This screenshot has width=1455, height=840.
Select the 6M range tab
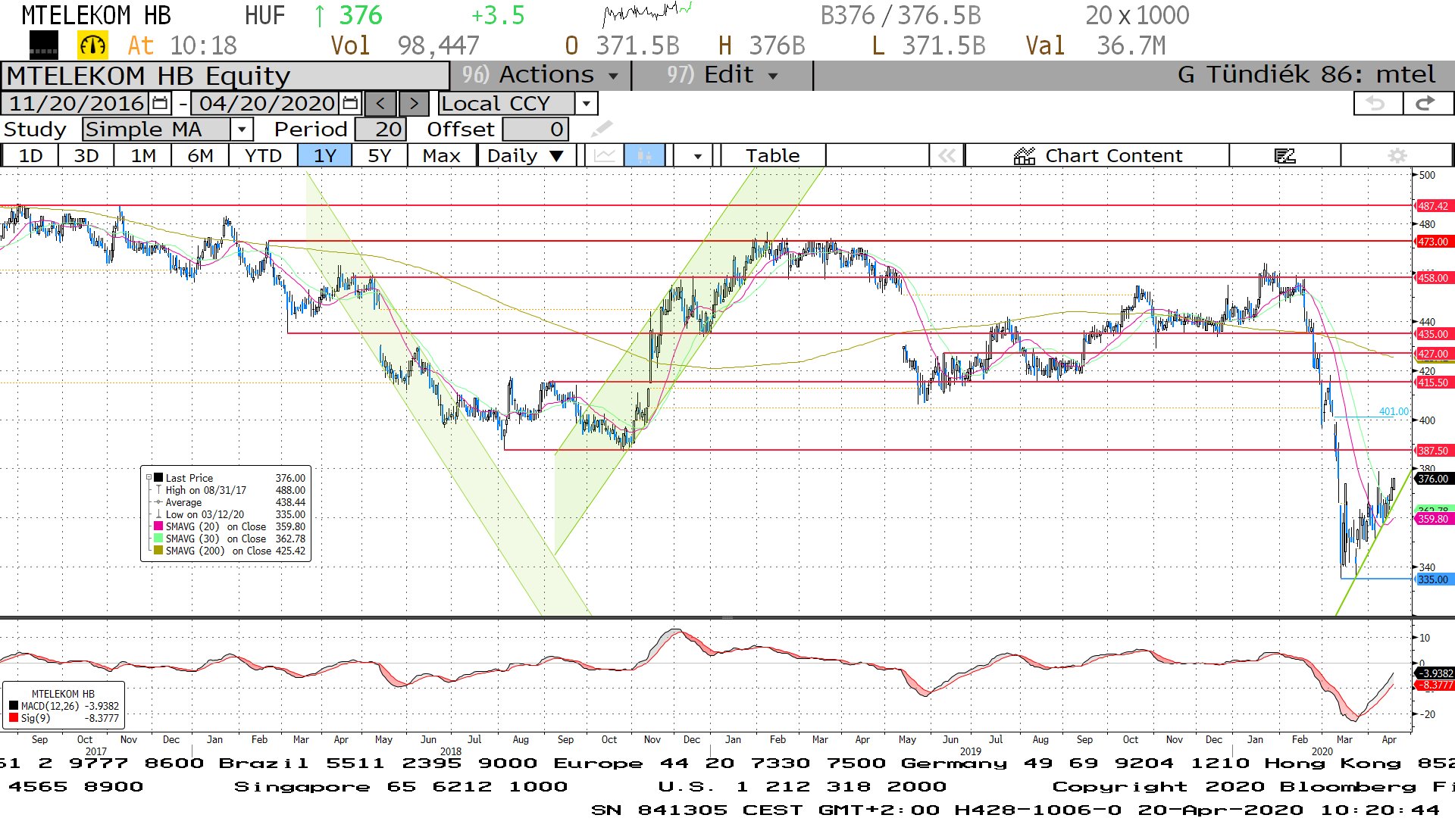pyautogui.click(x=200, y=155)
